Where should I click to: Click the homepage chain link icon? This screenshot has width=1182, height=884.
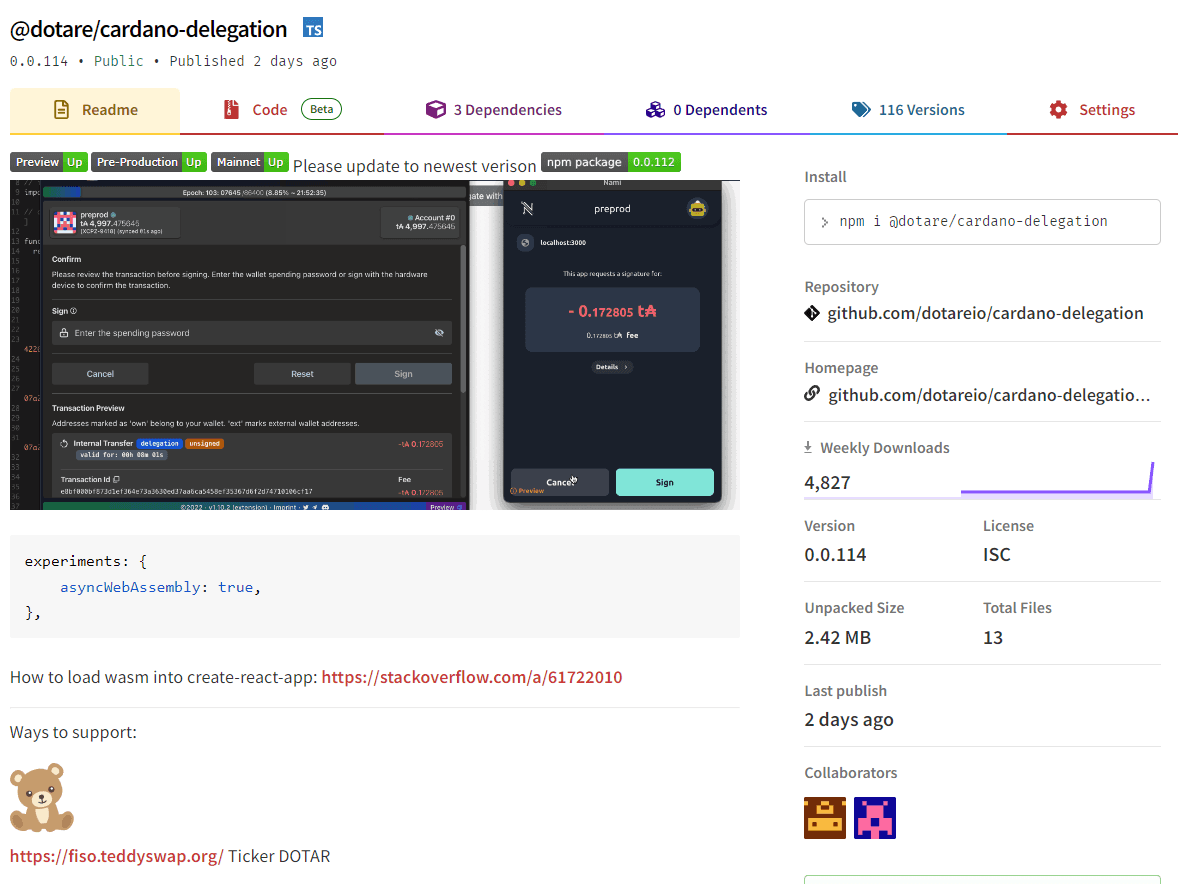812,393
